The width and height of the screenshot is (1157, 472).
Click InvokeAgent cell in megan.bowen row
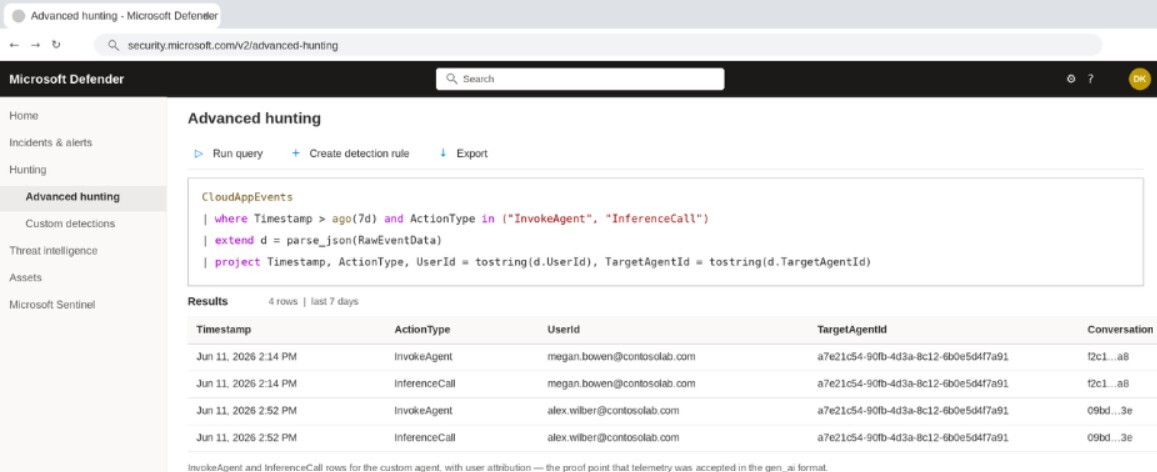click(x=423, y=357)
